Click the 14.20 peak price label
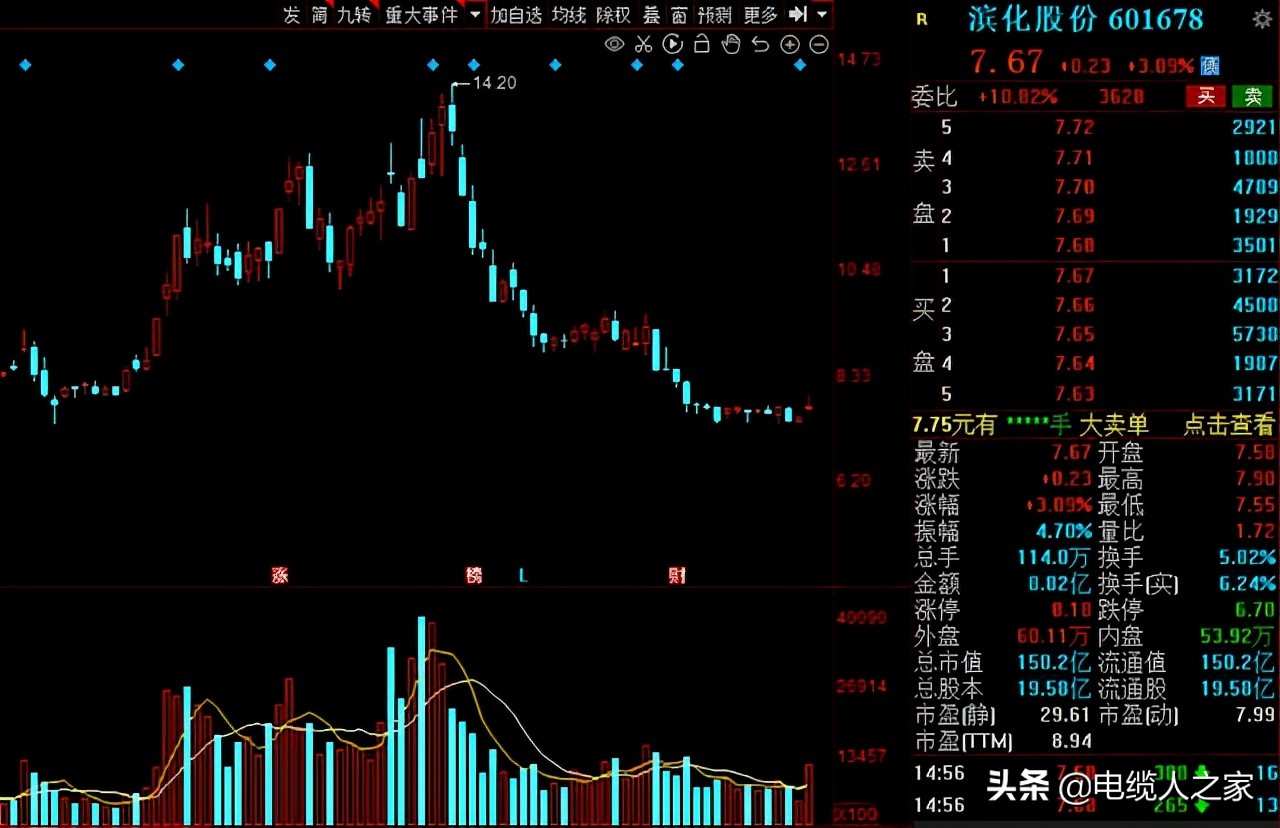The width and height of the screenshot is (1280, 828). click(494, 83)
